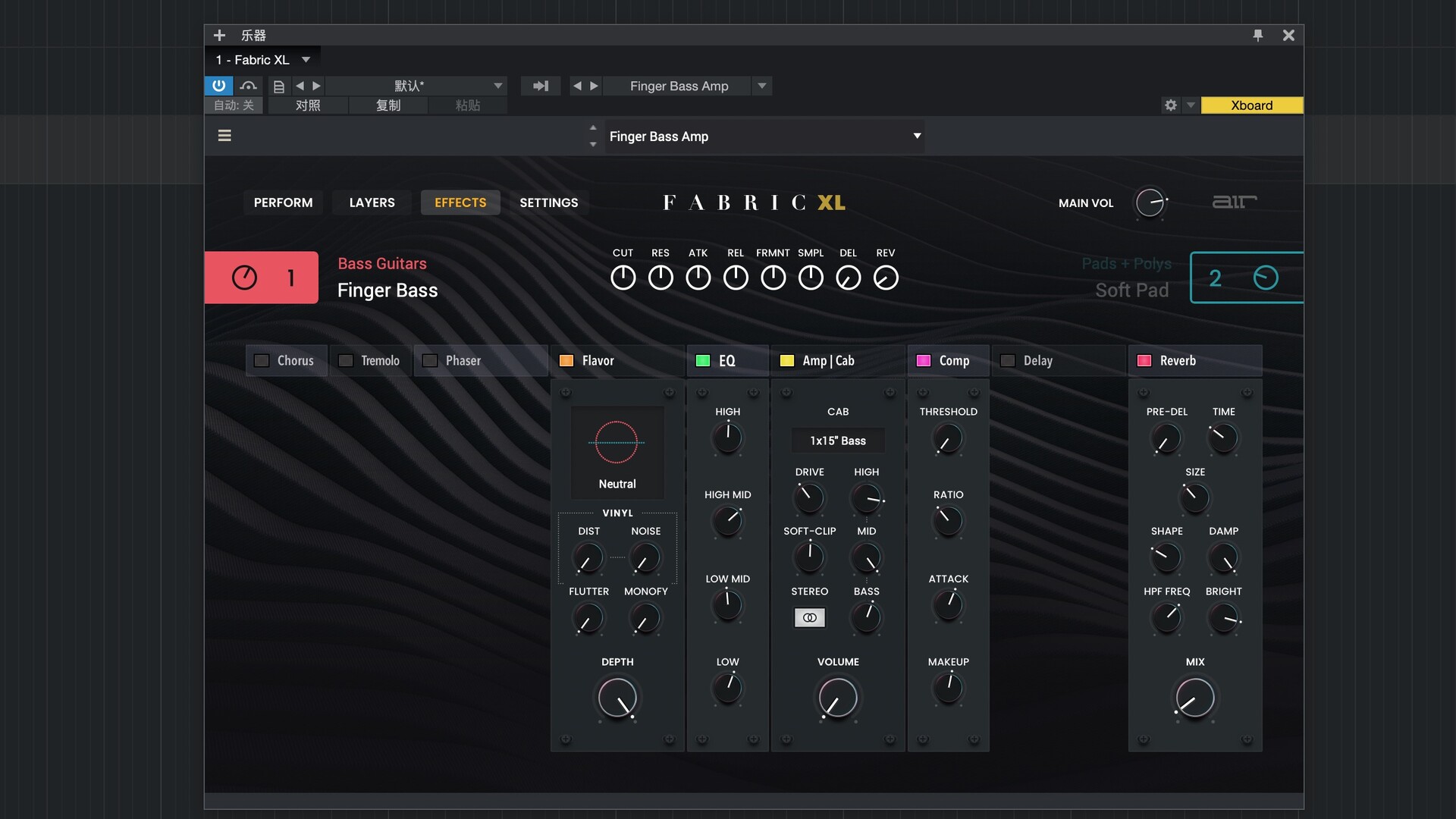Toggle the plugin power bypass button
1456x819 pixels.
[x=218, y=86]
